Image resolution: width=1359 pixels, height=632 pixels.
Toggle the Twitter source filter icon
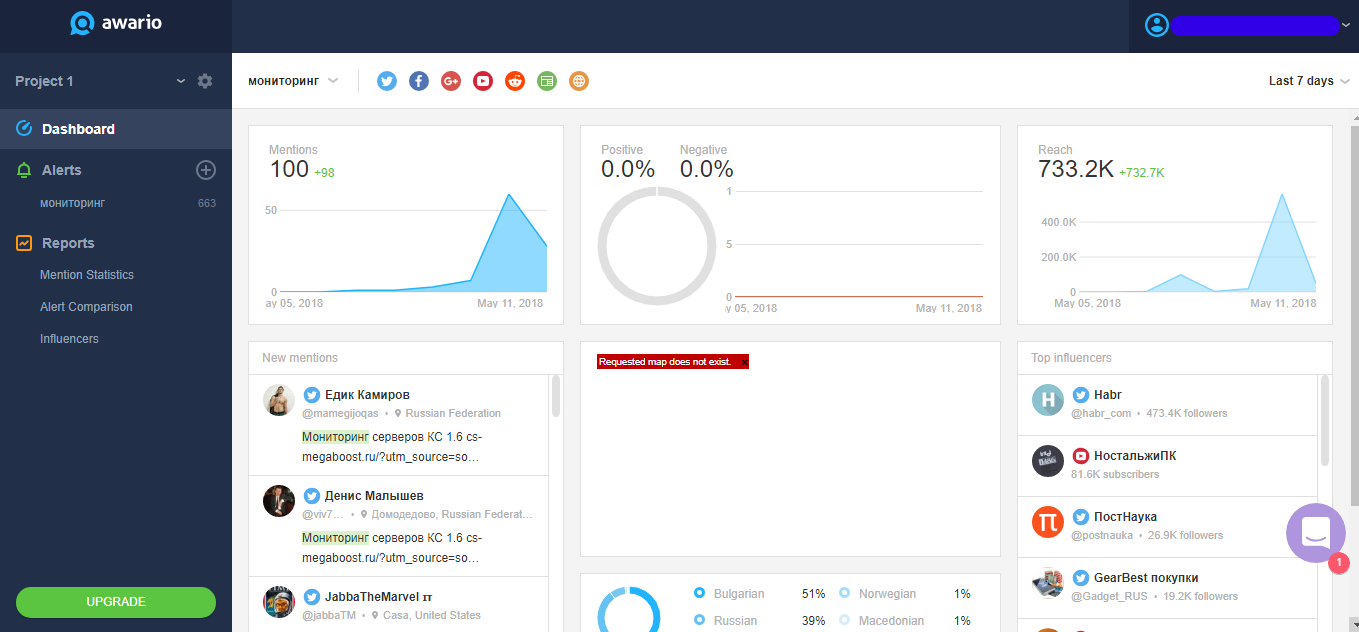pyautogui.click(x=387, y=81)
